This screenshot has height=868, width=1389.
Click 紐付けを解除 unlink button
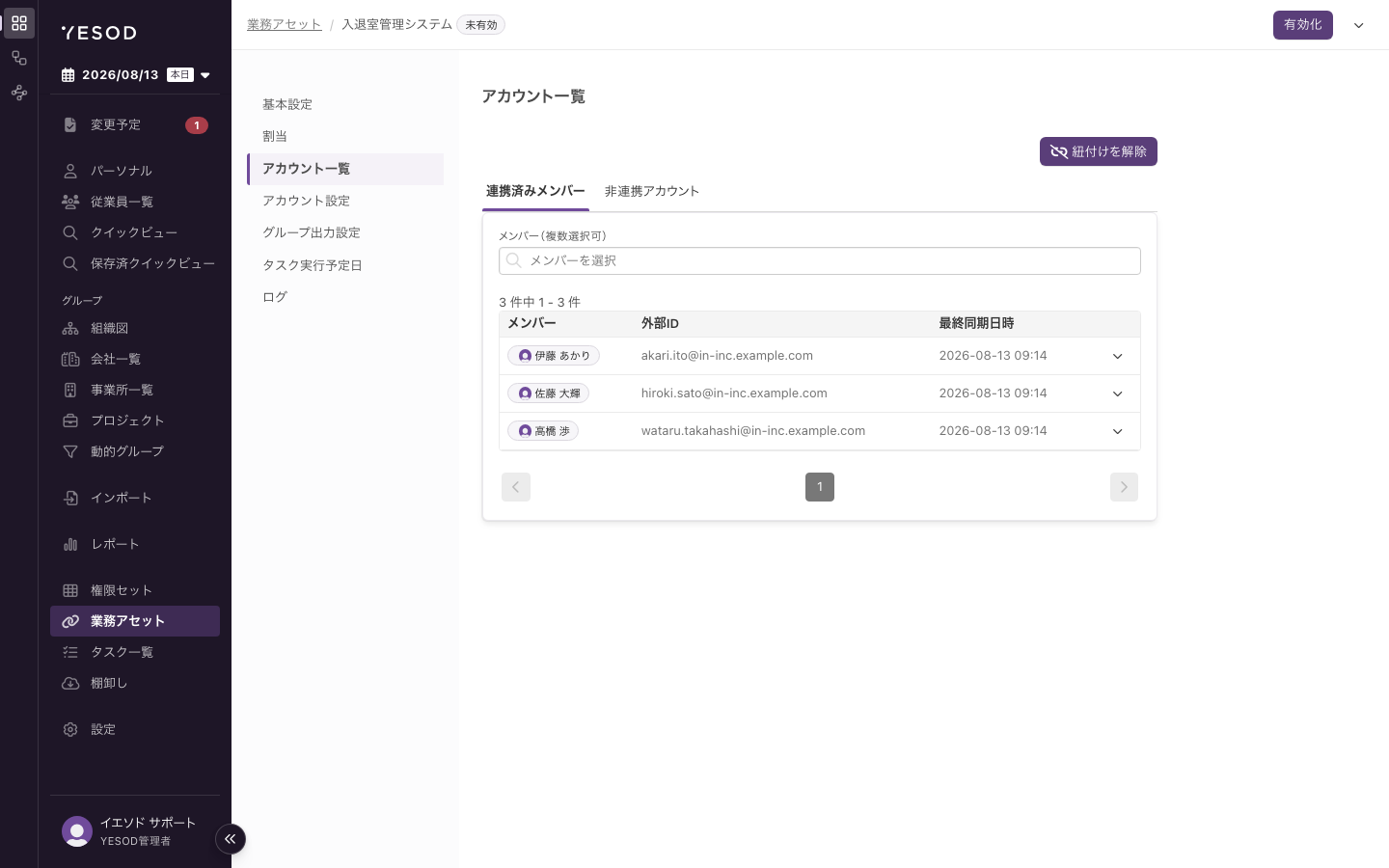[1099, 151]
